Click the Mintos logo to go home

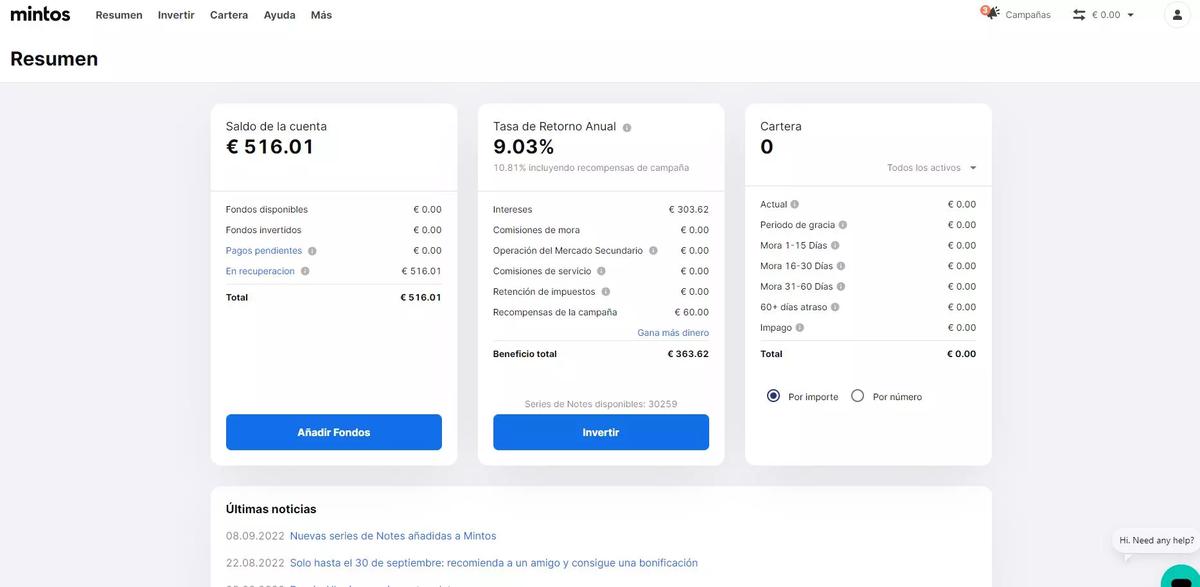[x=40, y=13]
